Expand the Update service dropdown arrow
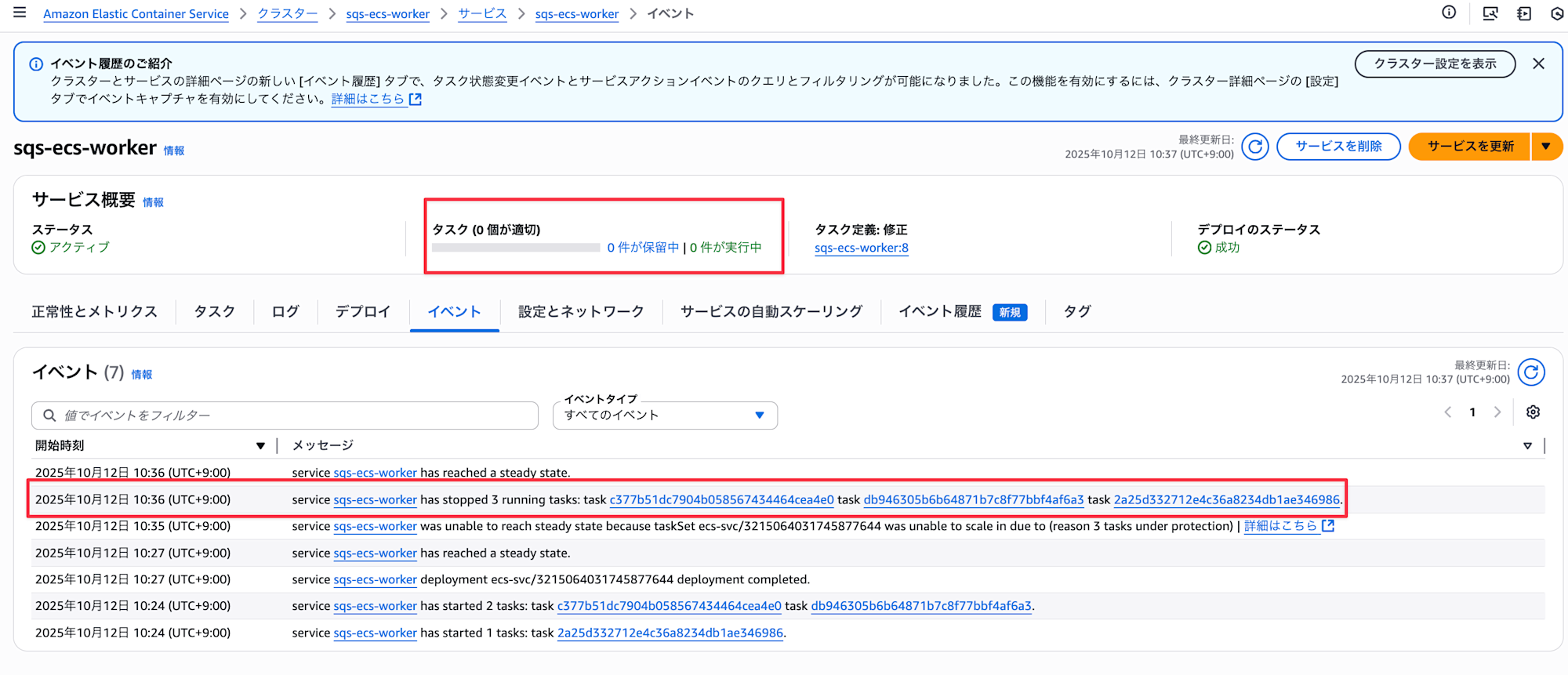This screenshot has width=1568, height=675. [1546, 147]
